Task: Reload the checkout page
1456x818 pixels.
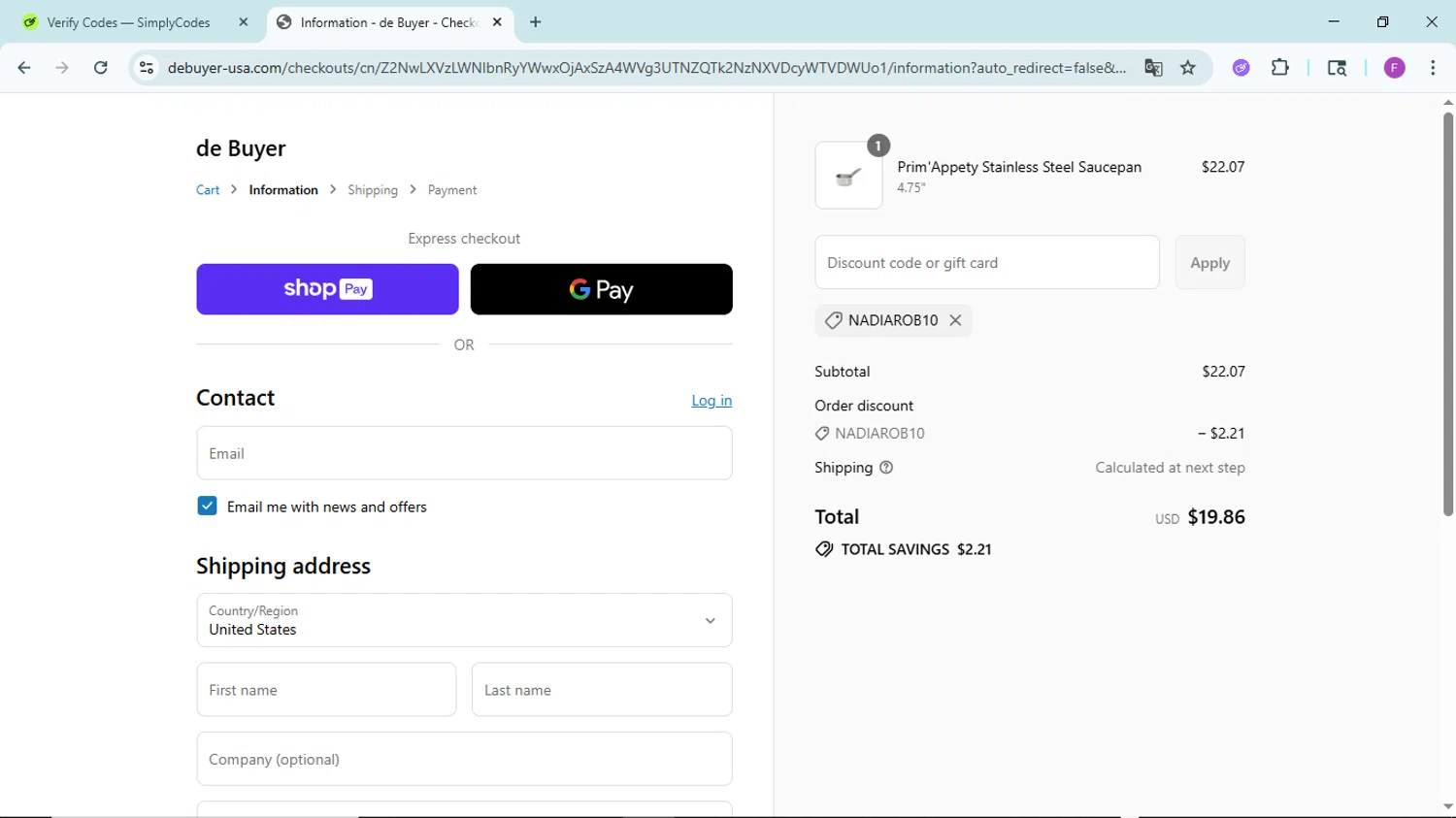Action: tap(101, 68)
